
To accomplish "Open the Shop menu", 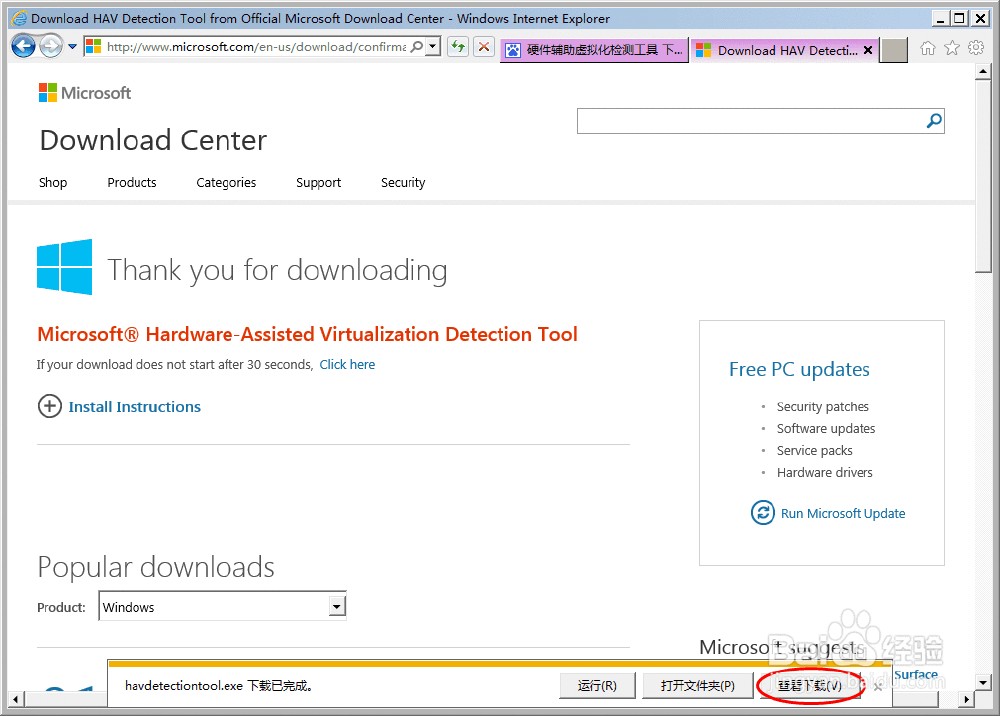I will (53, 182).
